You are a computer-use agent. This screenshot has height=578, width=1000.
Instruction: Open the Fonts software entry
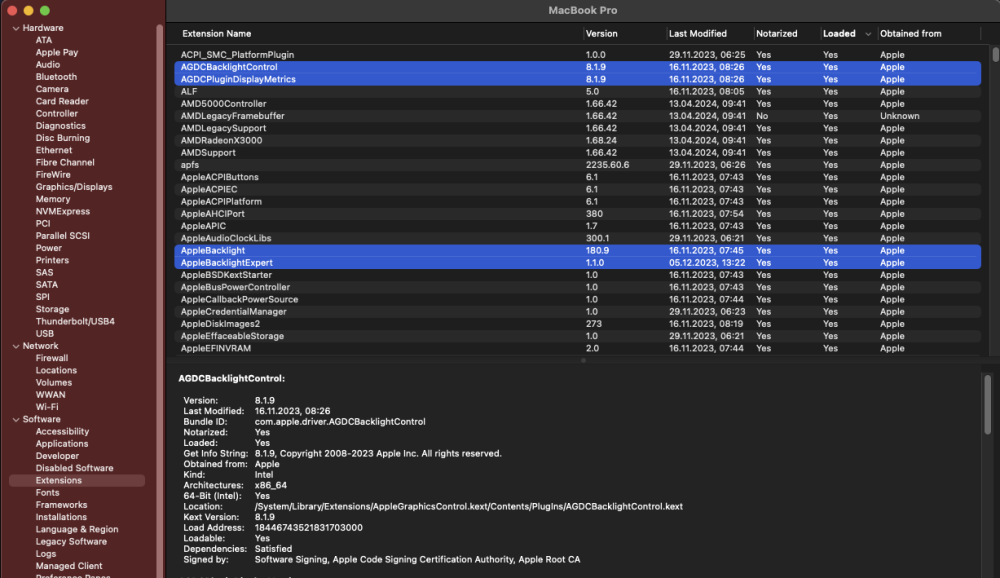[47, 493]
